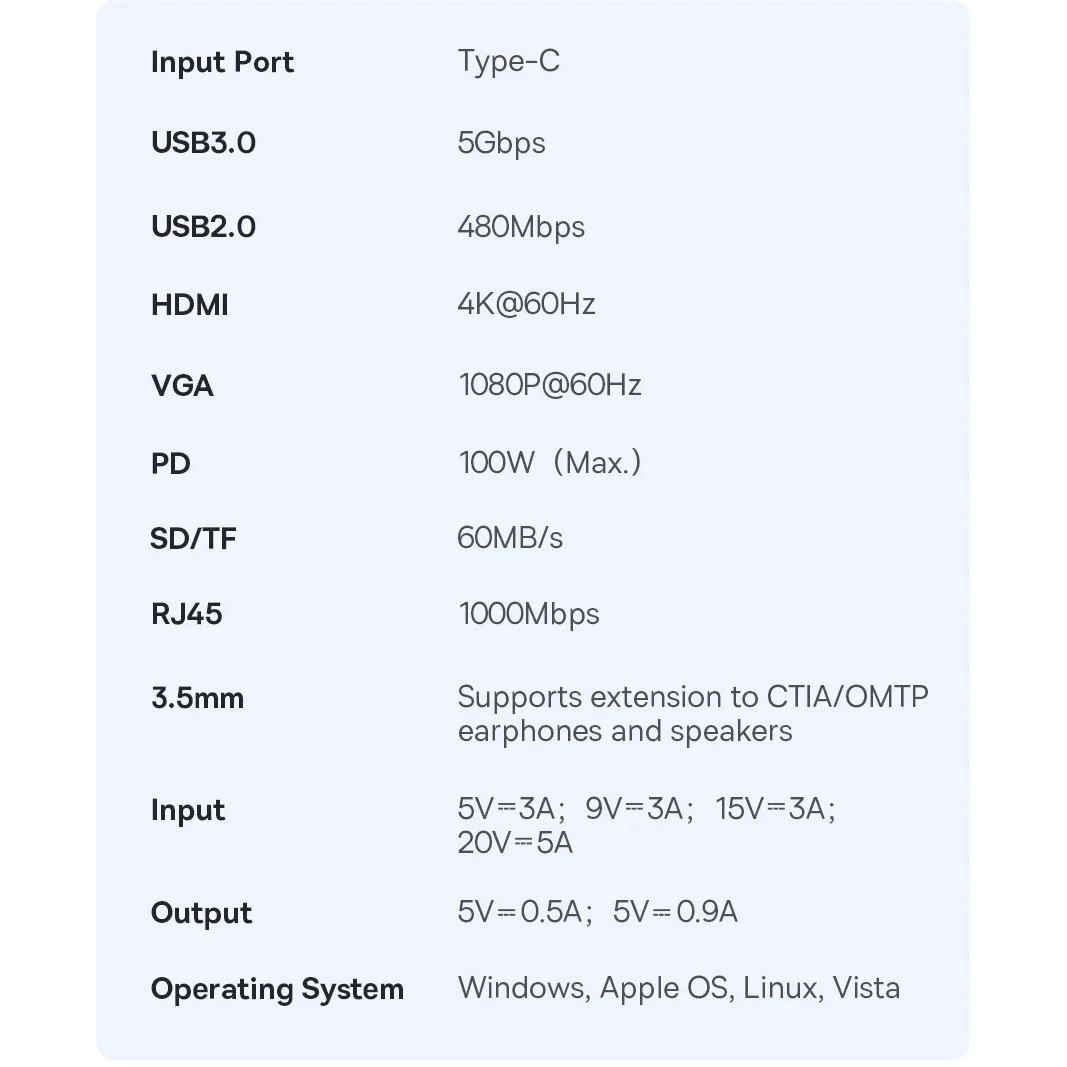The height and width of the screenshot is (1067, 1067).
Task: Select the Windows, Apple OS, Linux, Vista text
Action: click(x=678, y=988)
